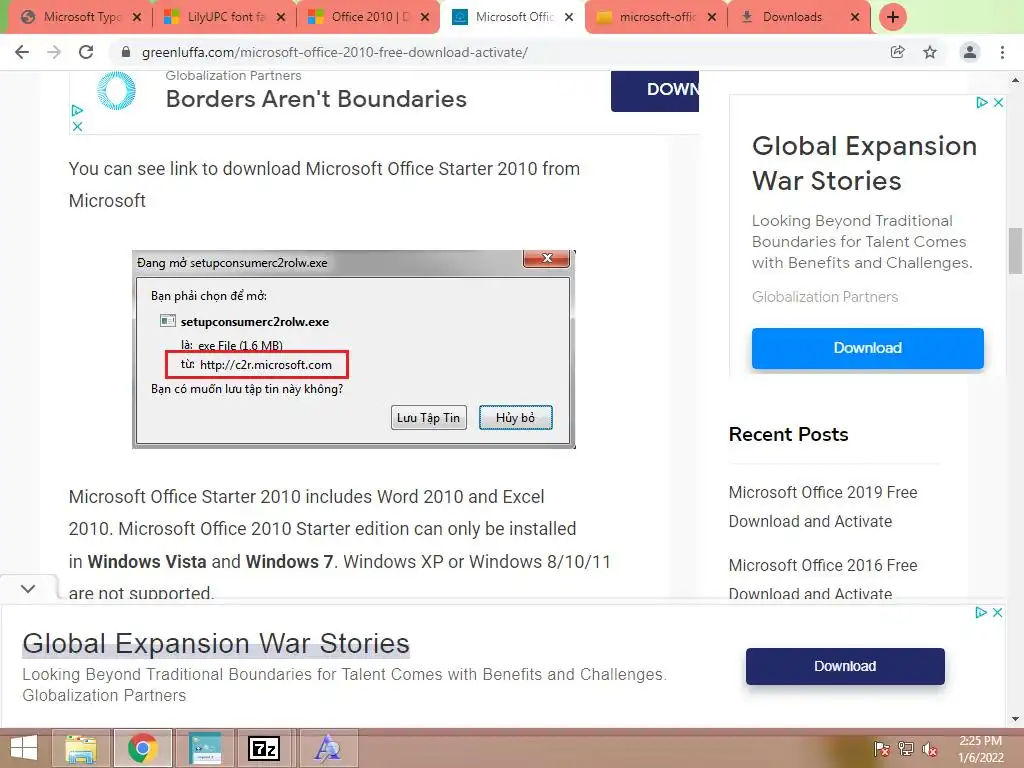
Task: Close the Downloads tab
Action: click(x=855, y=18)
